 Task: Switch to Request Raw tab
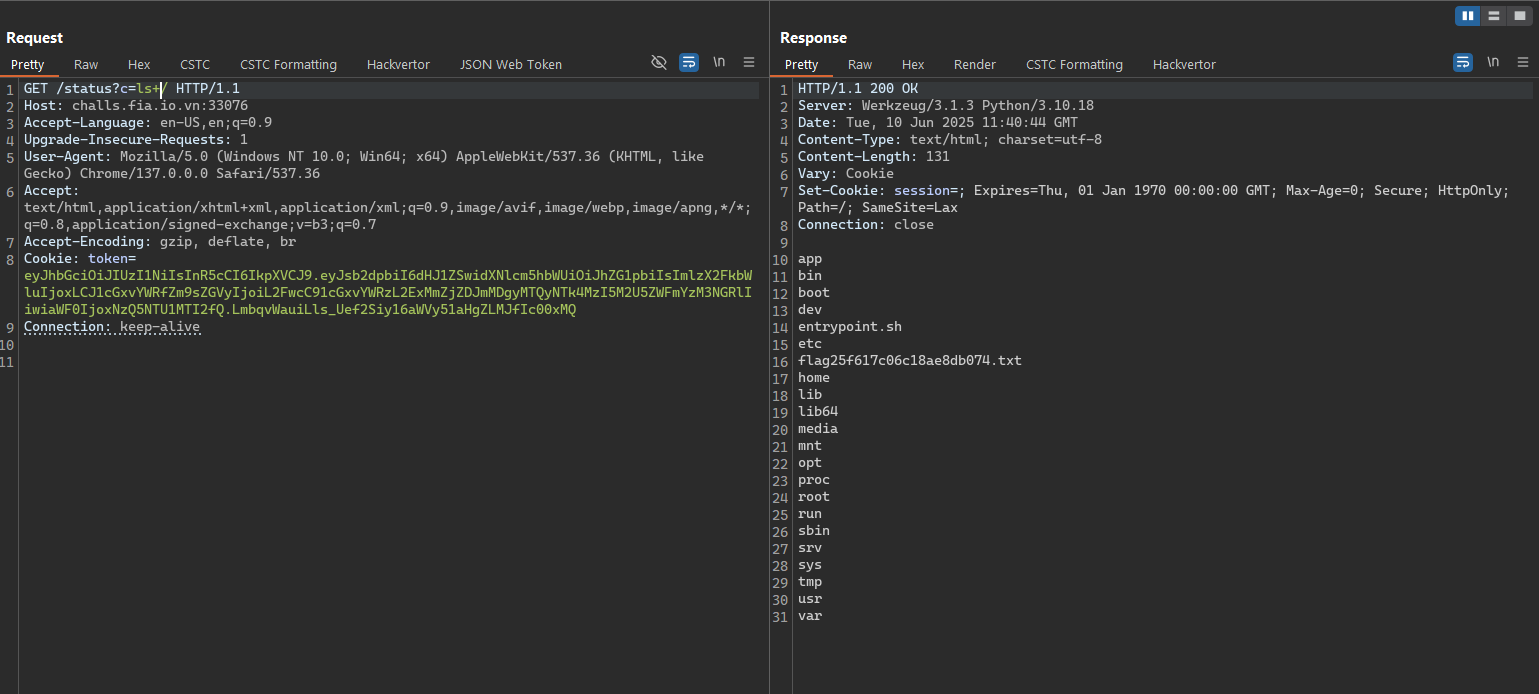pos(86,64)
